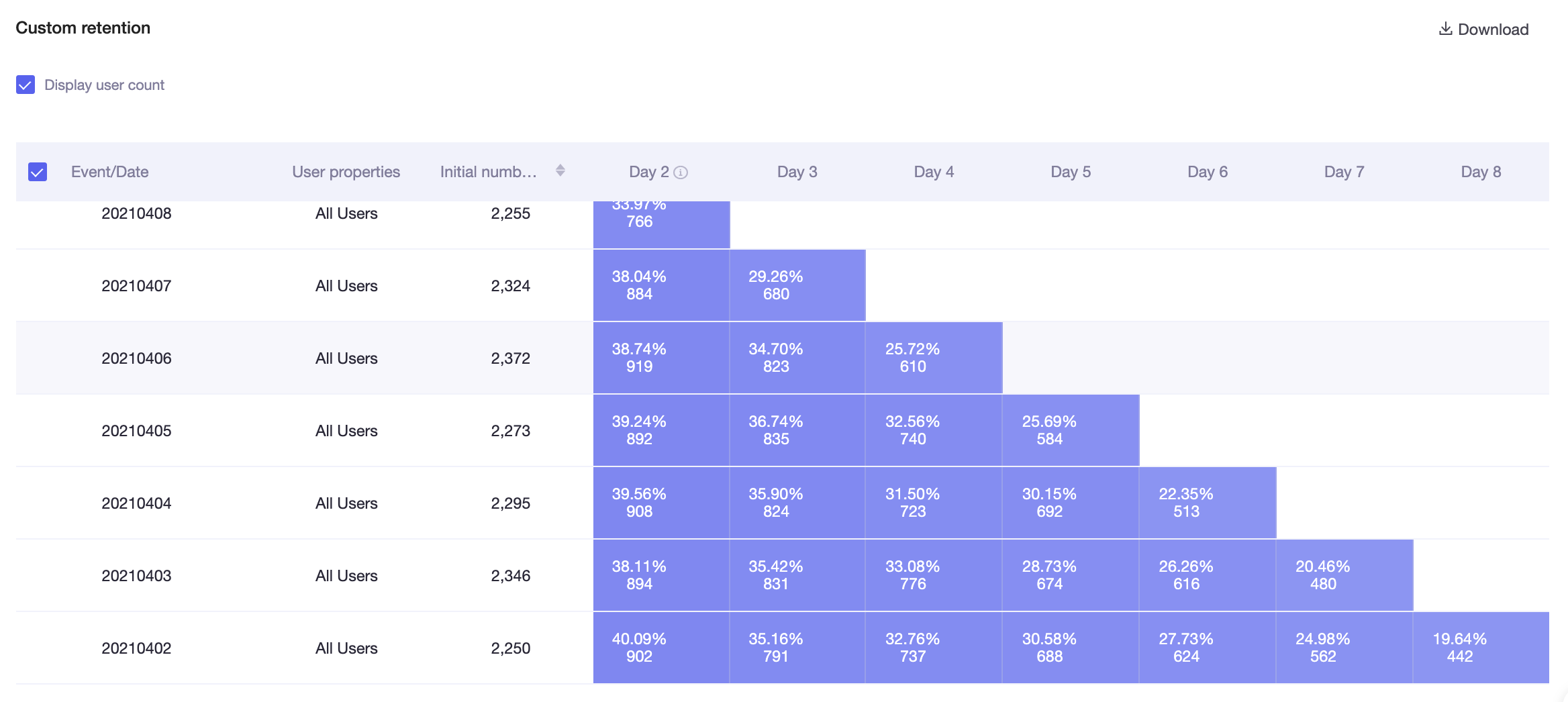The height and width of the screenshot is (702, 1568).
Task: Click the 40.09% retention cell
Action: pos(661,648)
